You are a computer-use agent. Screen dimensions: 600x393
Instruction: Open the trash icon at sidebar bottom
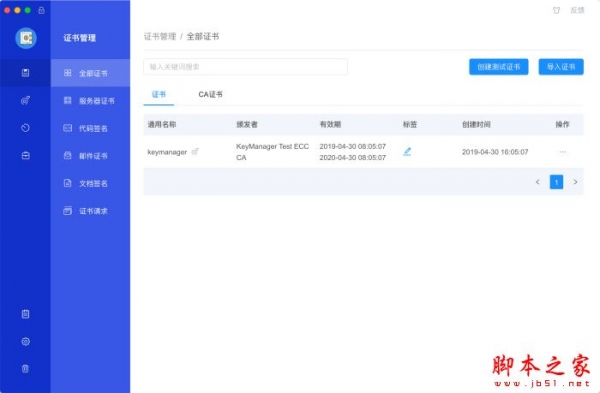[25, 369]
